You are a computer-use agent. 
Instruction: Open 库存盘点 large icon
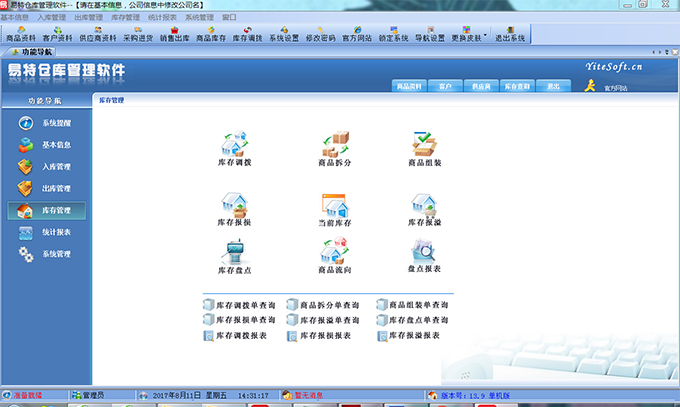(235, 256)
